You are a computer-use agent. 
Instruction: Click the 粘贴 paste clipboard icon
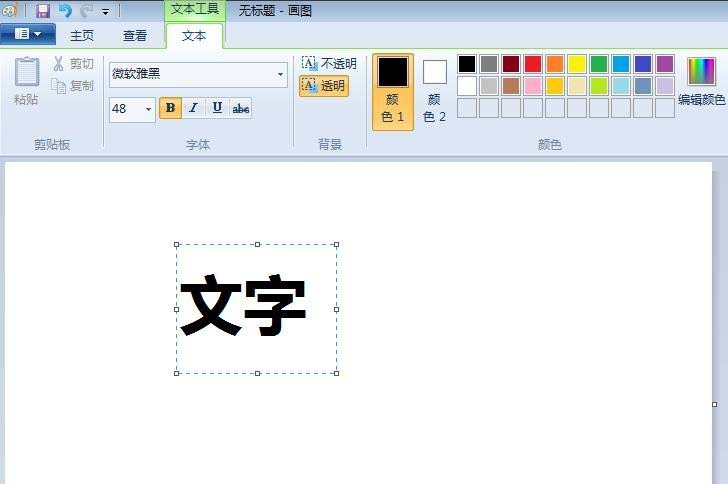click(x=26, y=72)
